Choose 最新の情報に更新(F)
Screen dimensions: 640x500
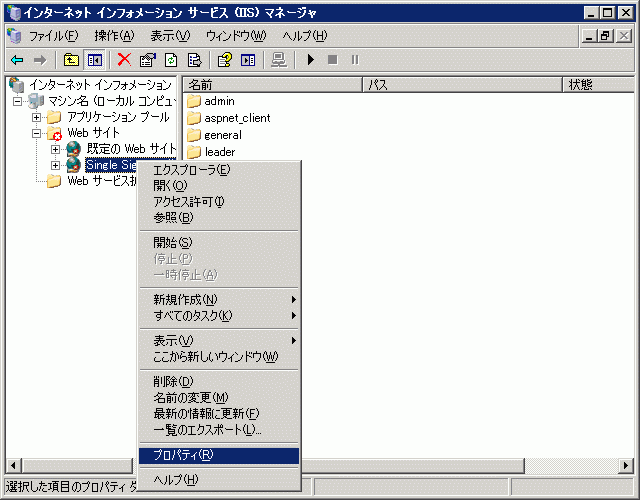pyautogui.click(x=219, y=414)
